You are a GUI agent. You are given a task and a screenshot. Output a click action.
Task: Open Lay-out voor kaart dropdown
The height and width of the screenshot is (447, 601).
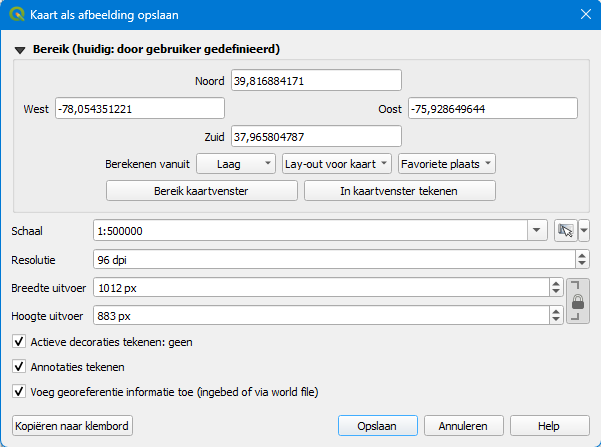[x=336, y=163]
